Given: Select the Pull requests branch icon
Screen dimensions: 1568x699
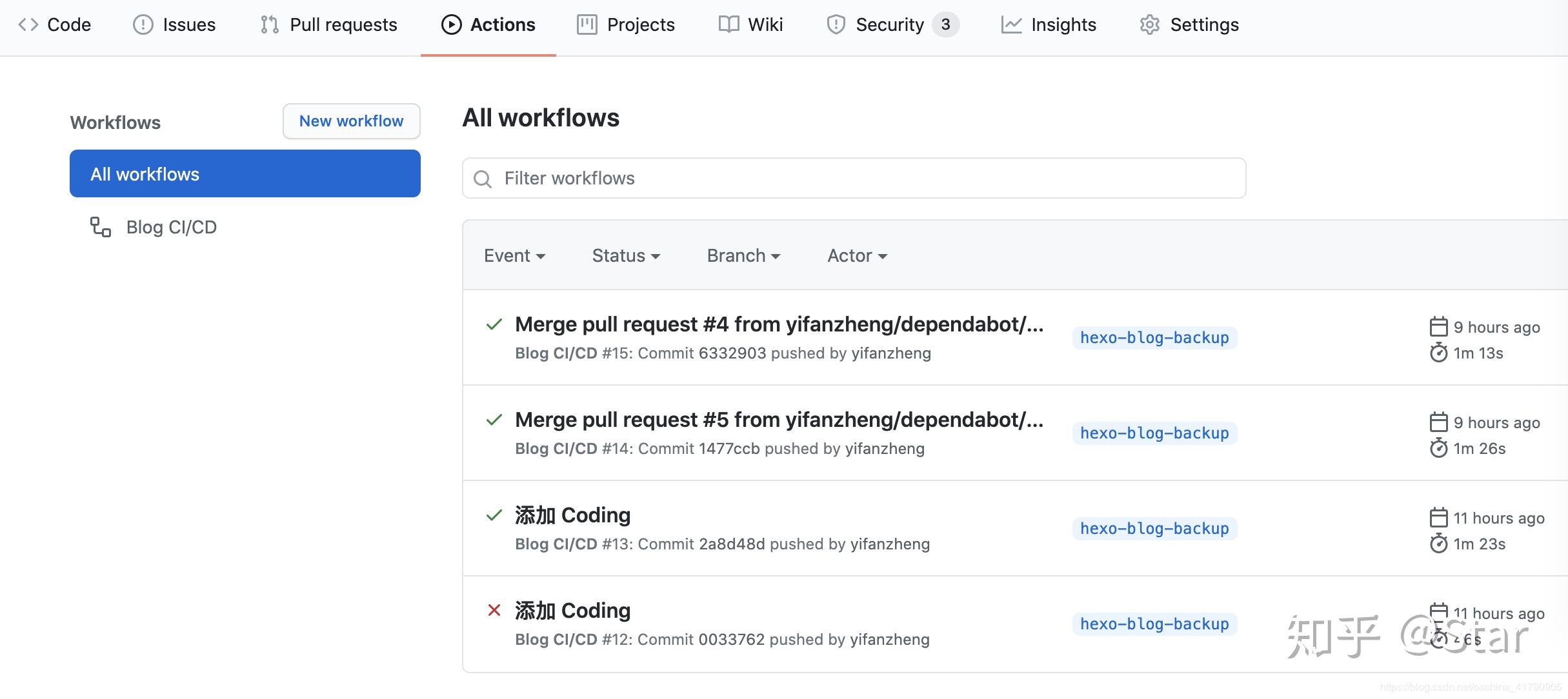Looking at the screenshot, I should pos(270,24).
